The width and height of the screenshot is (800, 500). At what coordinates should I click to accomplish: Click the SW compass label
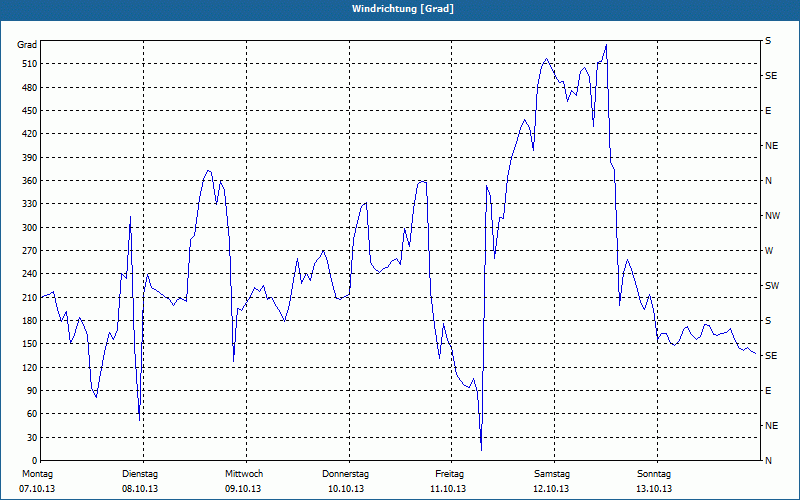[772, 286]
